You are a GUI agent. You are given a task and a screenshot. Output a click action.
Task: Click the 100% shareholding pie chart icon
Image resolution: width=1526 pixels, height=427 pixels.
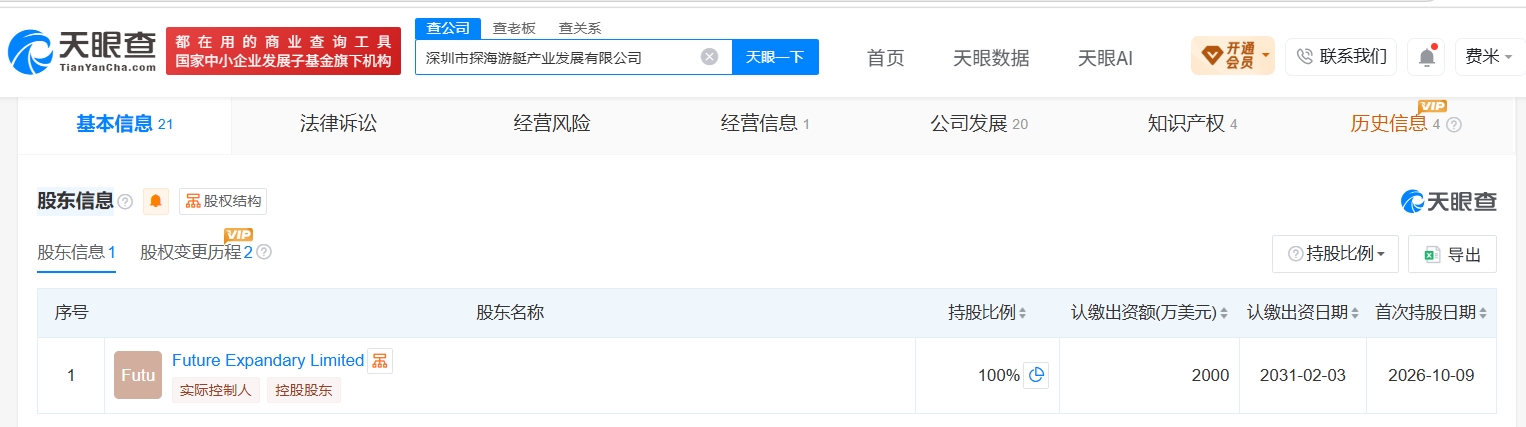coord(1036,376)
